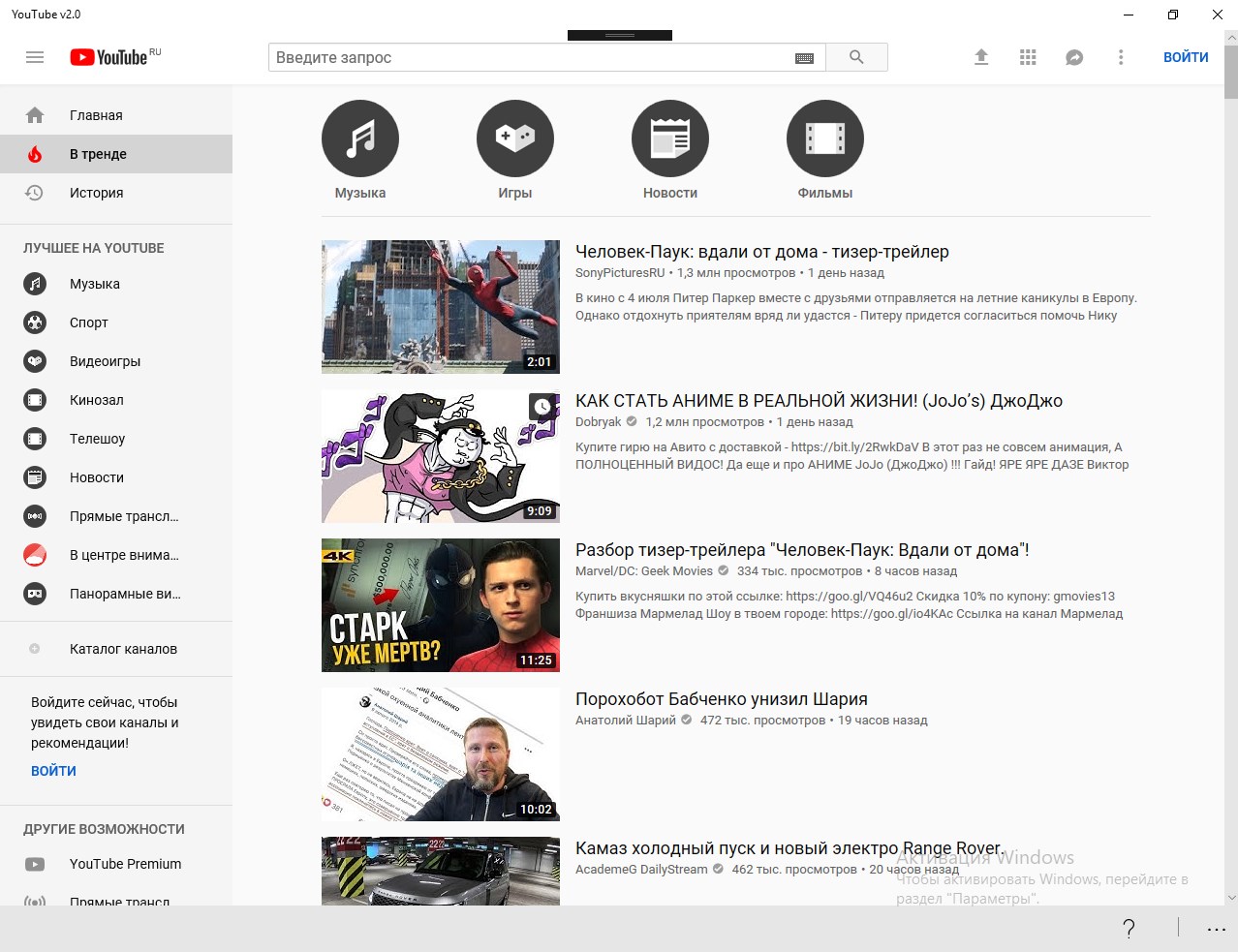This screenshot has height=952, width=1238.
Task: Open the AcademeG DailyStream channel link
Action: tap(641, 870)
